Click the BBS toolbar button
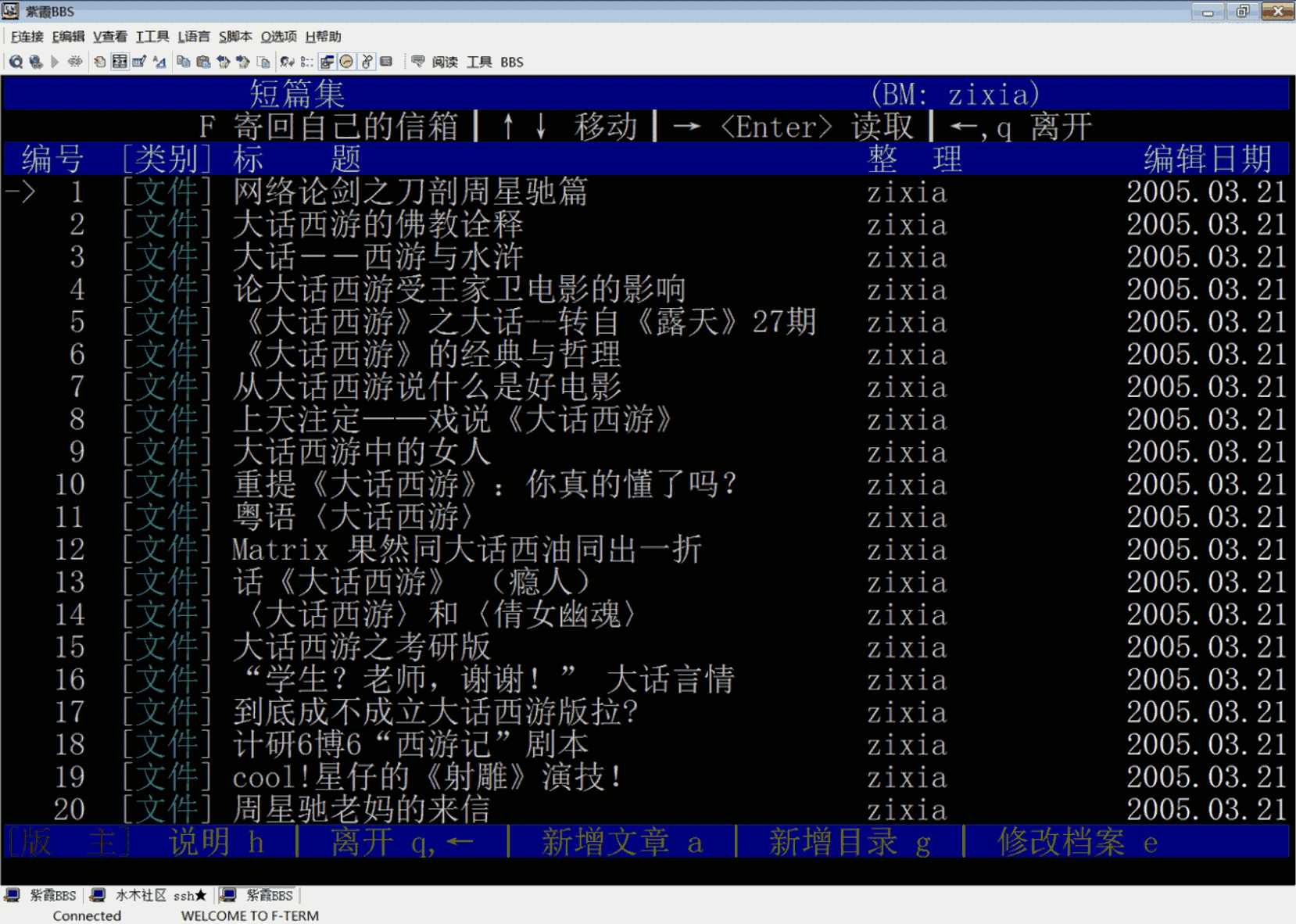Image resolution: width=1296 pixels, height=924 pixels. click(512, 62)
